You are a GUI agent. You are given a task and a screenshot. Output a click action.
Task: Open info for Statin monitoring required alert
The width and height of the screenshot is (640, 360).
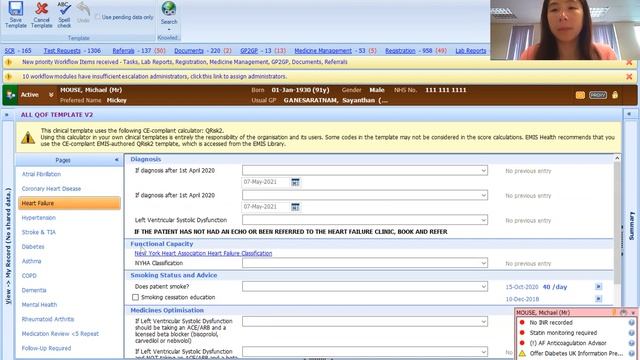631,333
